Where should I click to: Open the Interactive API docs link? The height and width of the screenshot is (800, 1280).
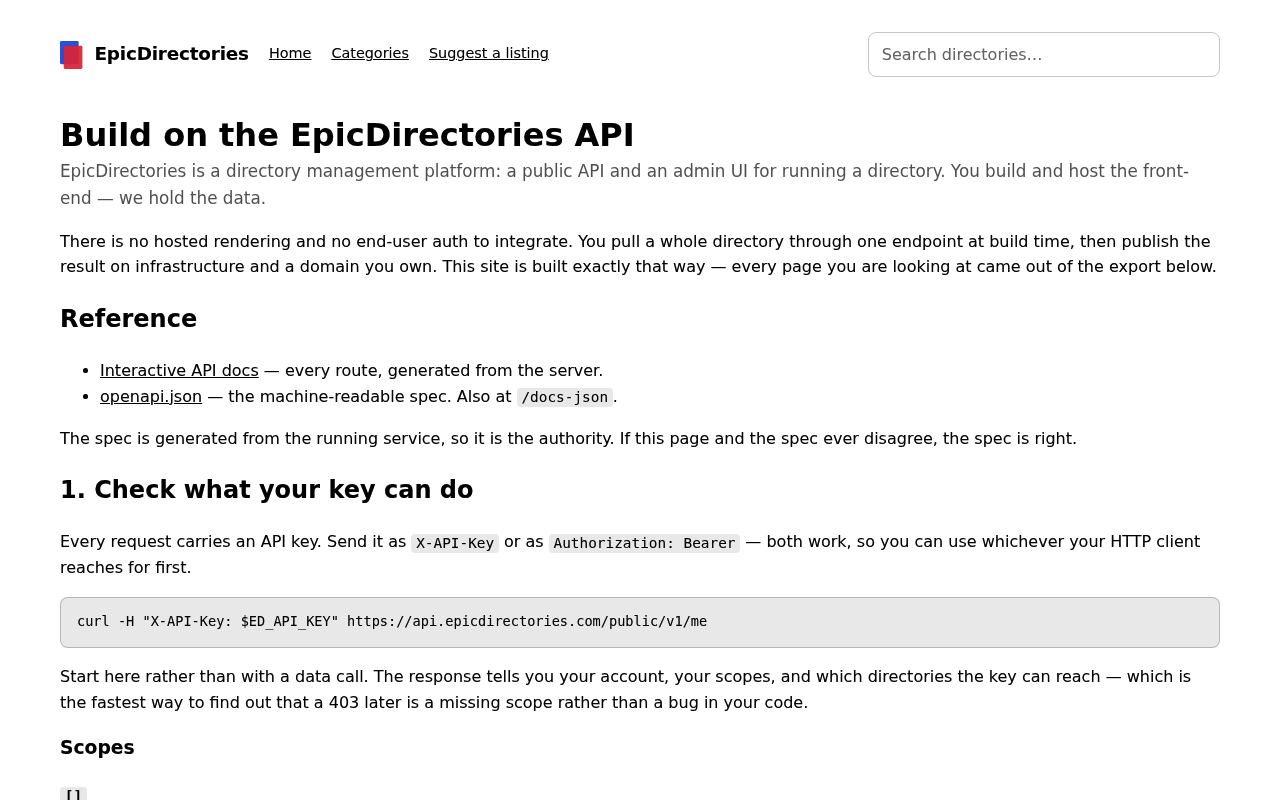pos(179,370)
